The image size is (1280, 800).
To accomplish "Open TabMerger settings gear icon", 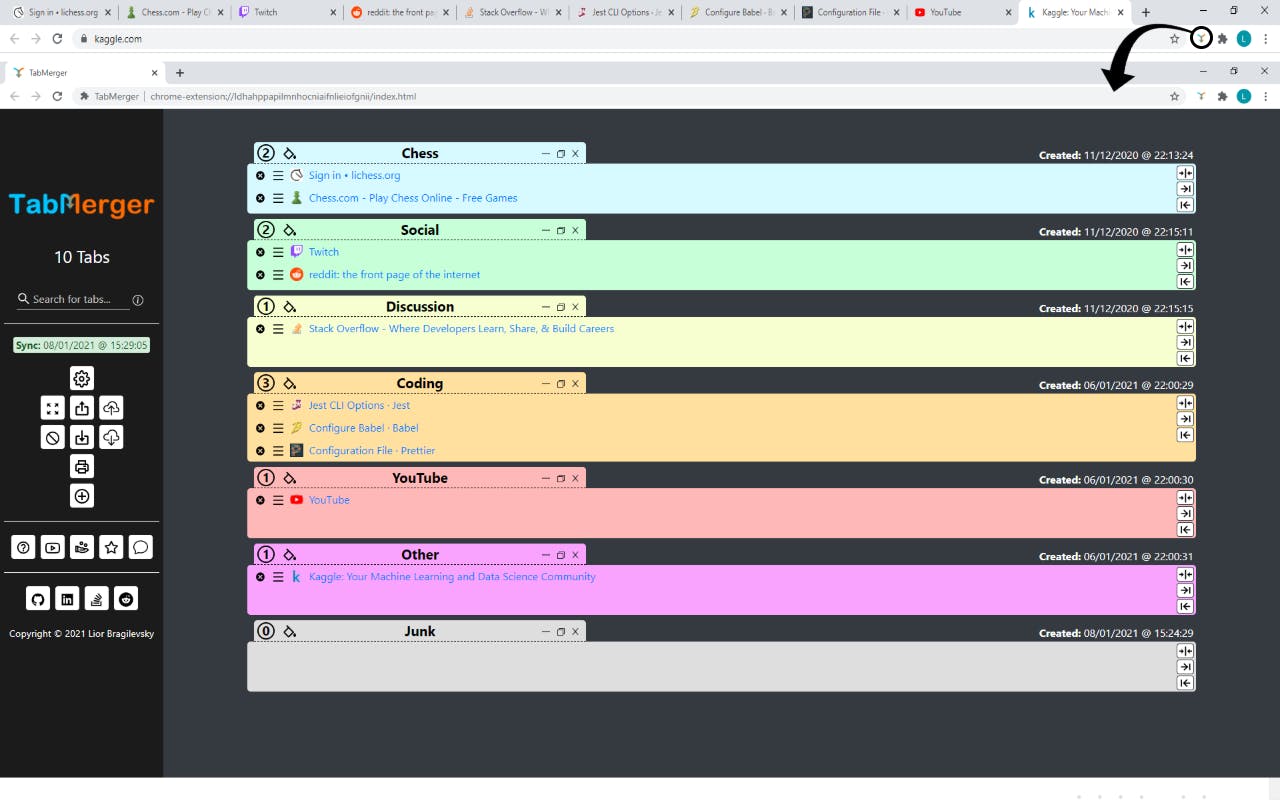I will coord(82,378).
